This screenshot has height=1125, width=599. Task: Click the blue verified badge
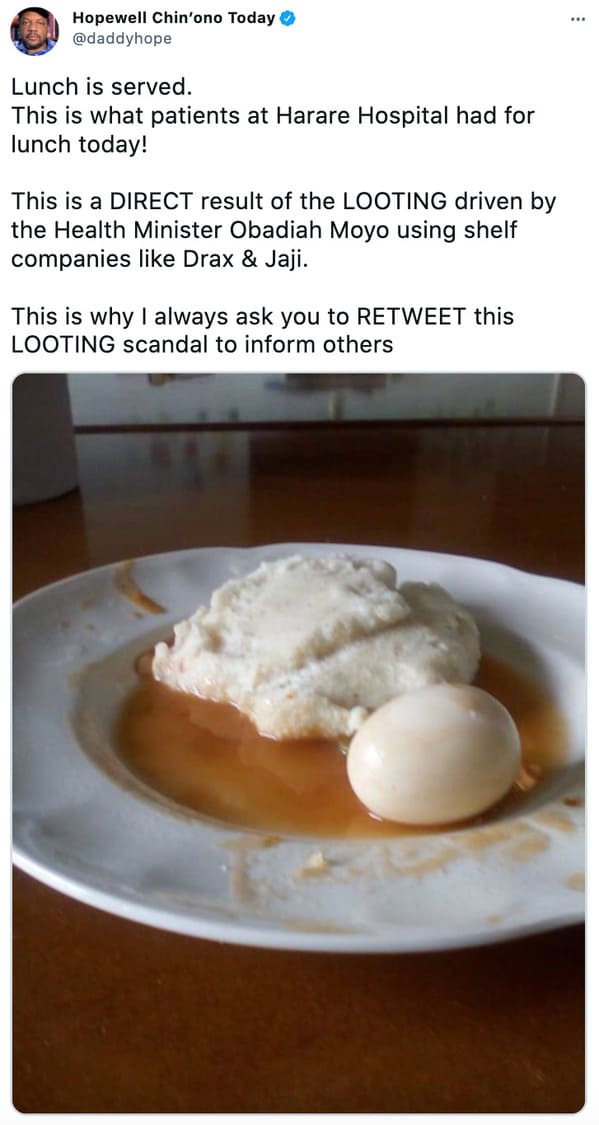[287, 19]
